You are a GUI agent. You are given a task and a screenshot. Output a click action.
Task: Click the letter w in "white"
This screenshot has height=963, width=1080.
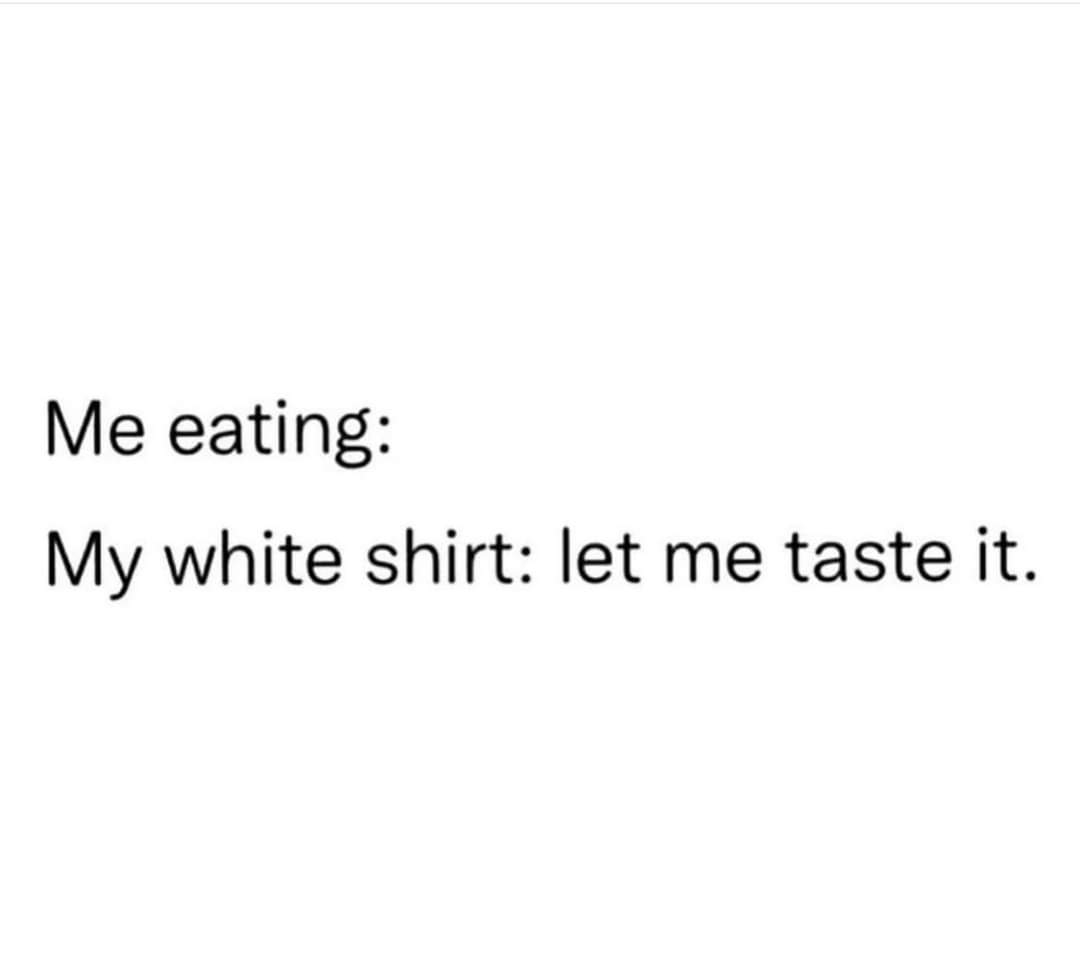(x=190, y=566)
